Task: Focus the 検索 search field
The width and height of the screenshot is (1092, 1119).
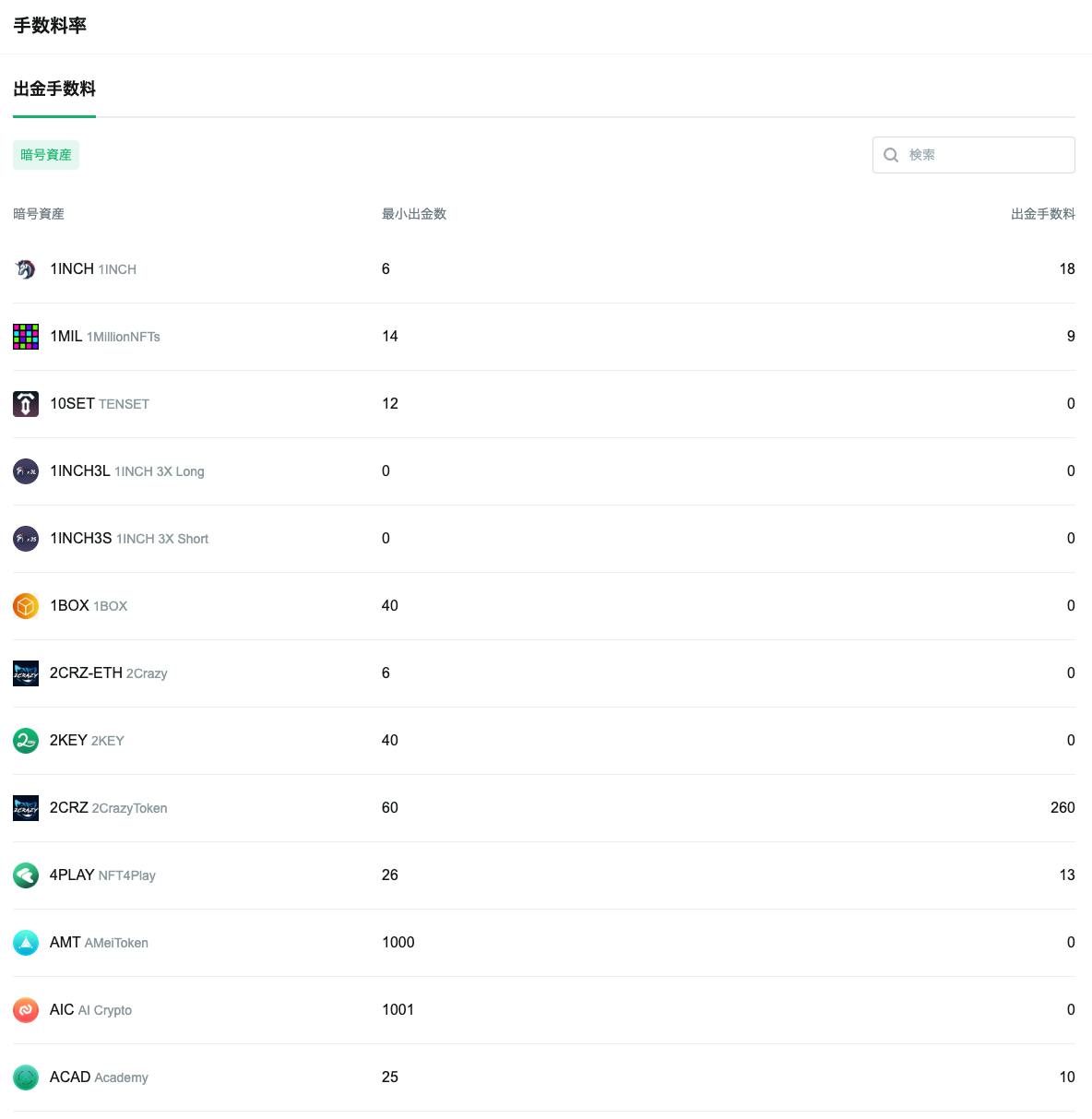Action: click(974, 155)
